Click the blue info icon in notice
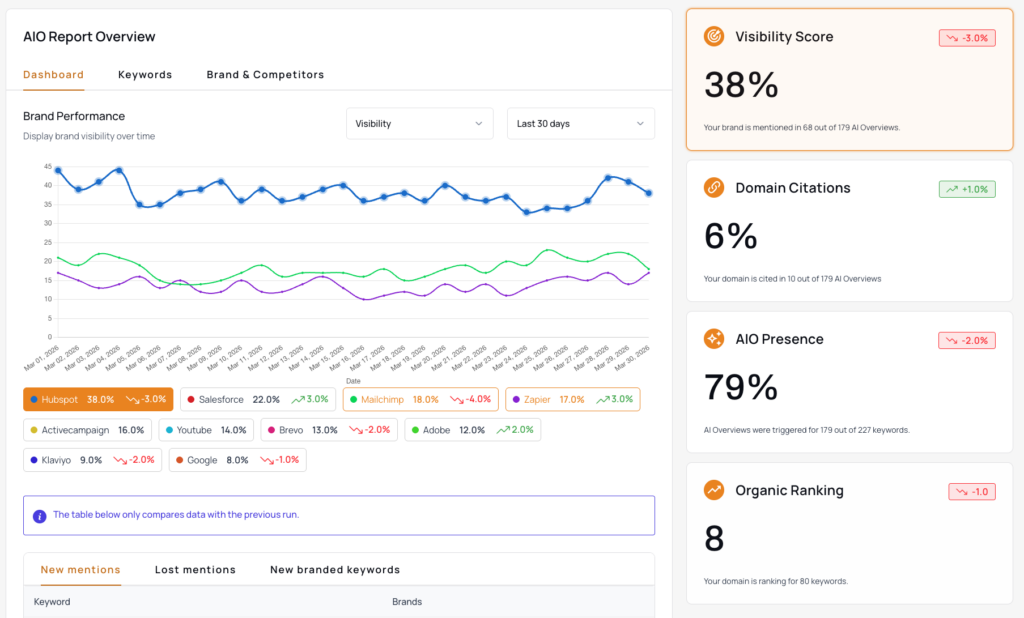 click(x=40, y=516)
